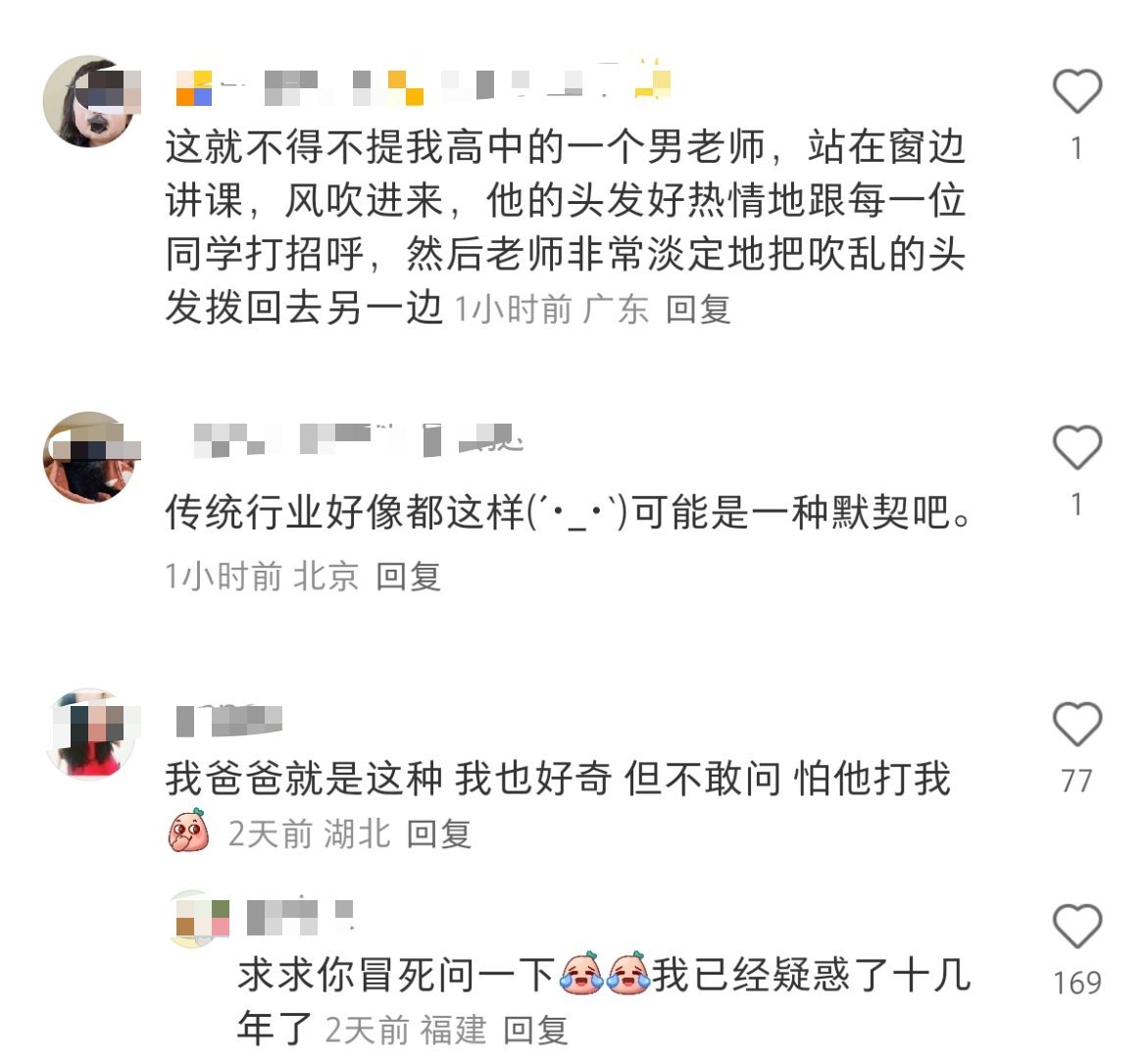Reply to the Hubei comment via 回复

click(x=438, y=834)
